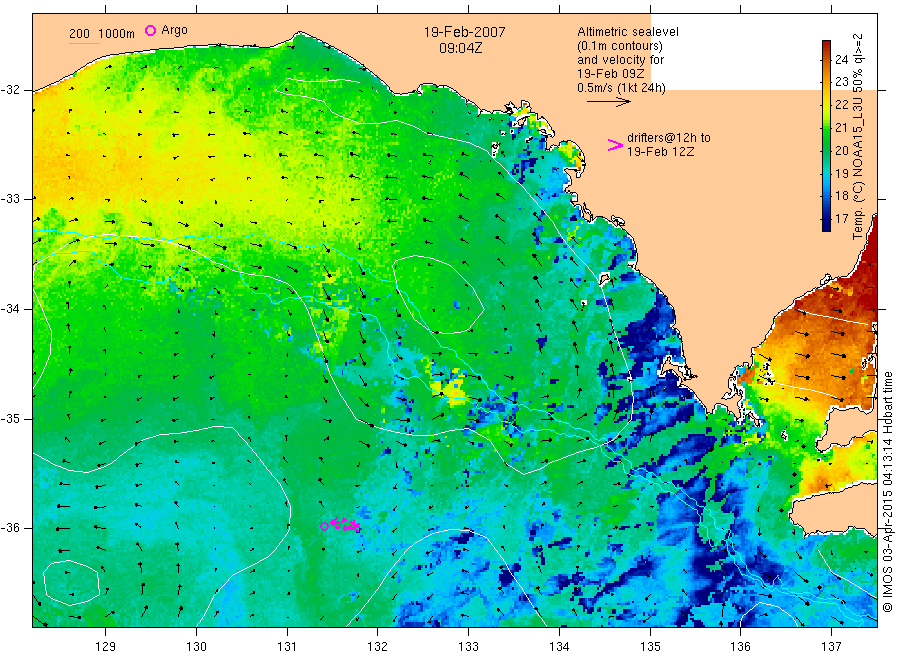The height and width of the screenshot is (660, 900).
Task: Click the color bar value 19
Action: pos(841,173)
